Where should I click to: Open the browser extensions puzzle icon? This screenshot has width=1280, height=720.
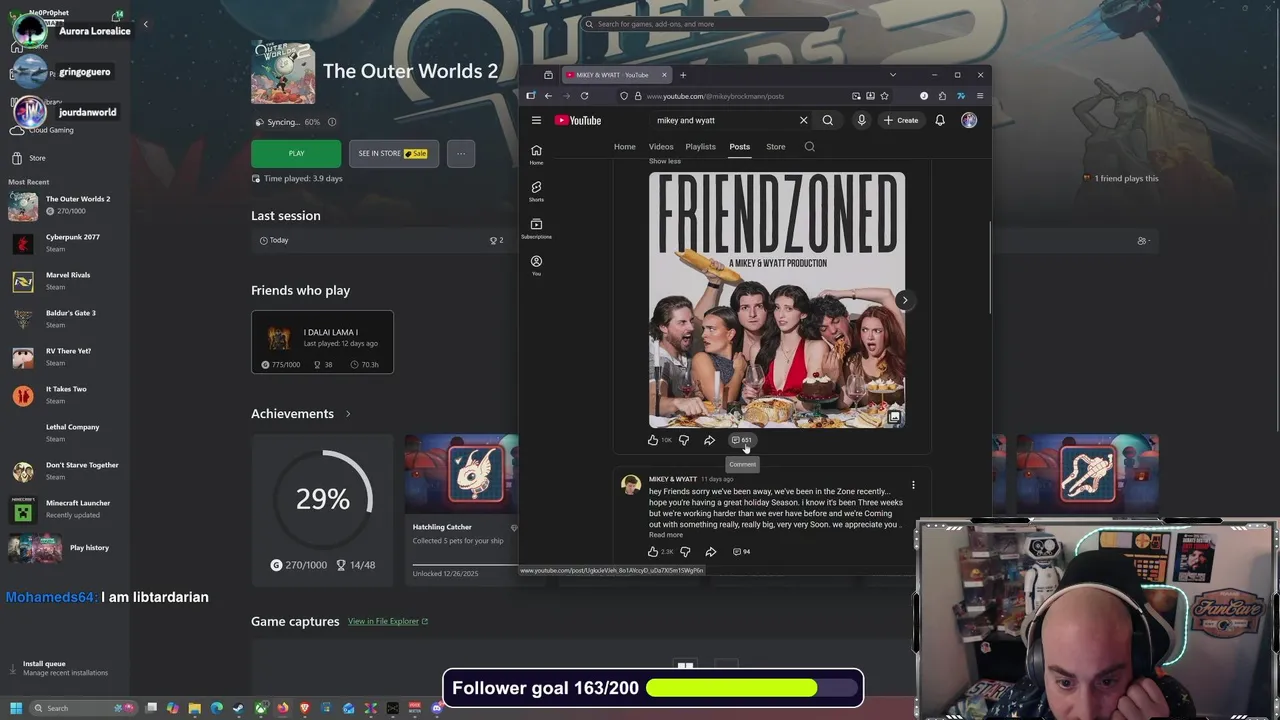[942, 96]
